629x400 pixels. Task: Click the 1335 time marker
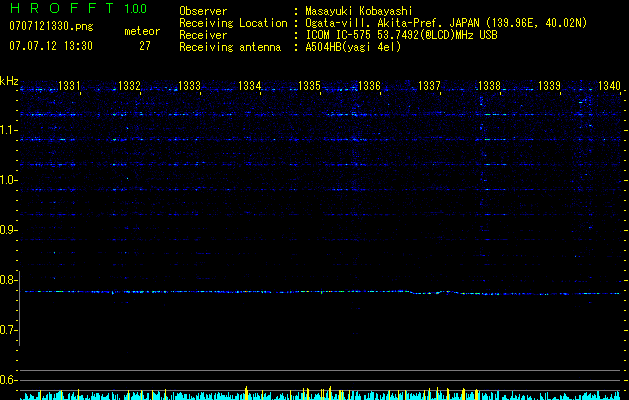pos(309,86)
